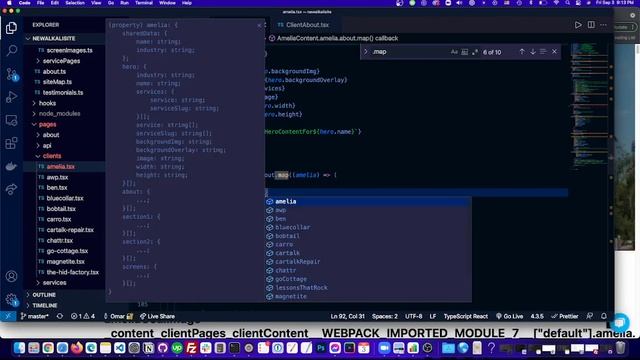Start Go Live server
The height and width of the screenshot is (360, 640).
click(x=509, y=316)
